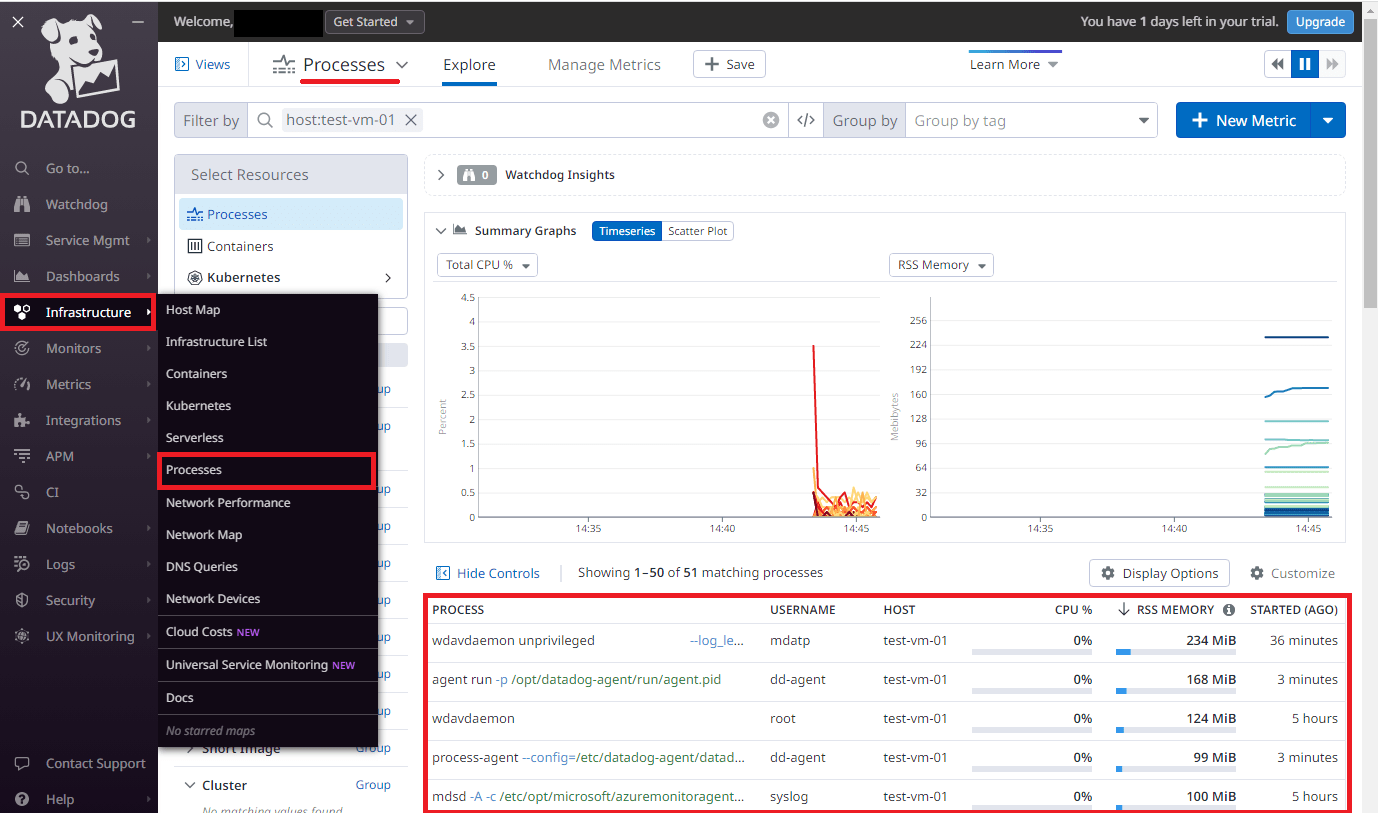Screen dimensions: 1378x813
Task: Choose Kubernetes in the Infrastructure submenu
Action: [x=198, y=406]
